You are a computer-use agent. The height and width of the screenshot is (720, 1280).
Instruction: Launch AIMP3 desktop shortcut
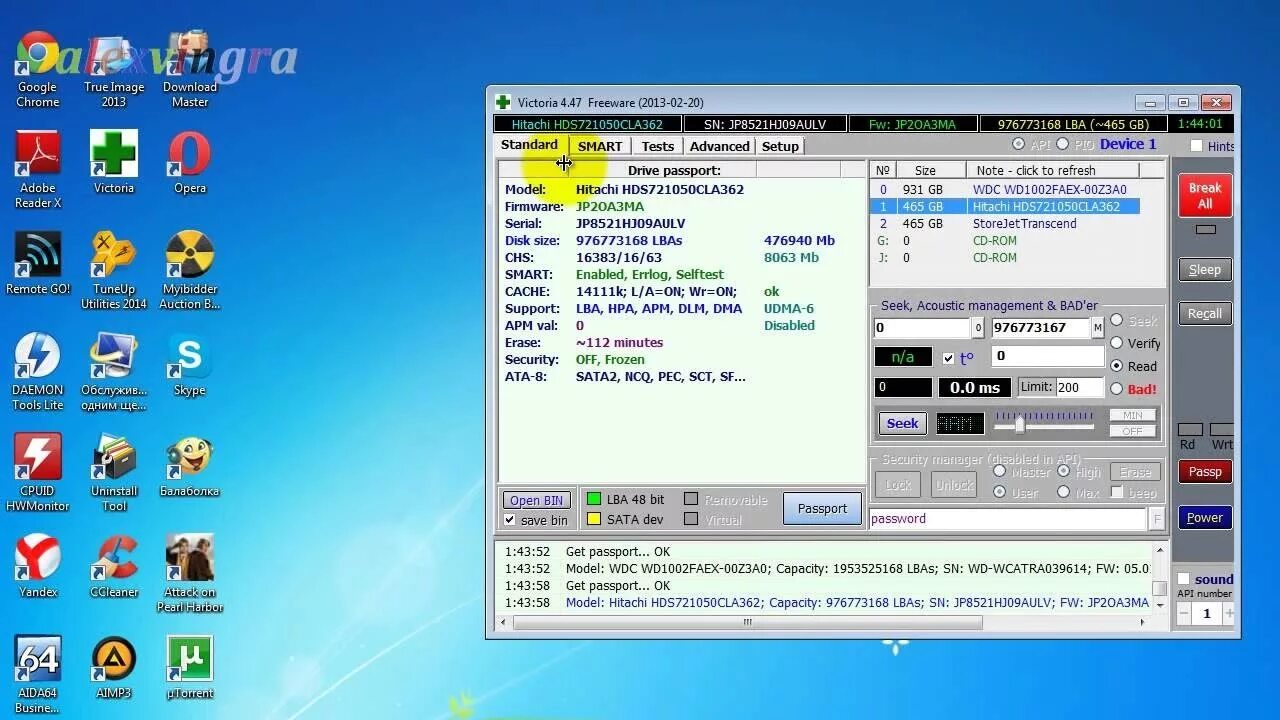114,667
